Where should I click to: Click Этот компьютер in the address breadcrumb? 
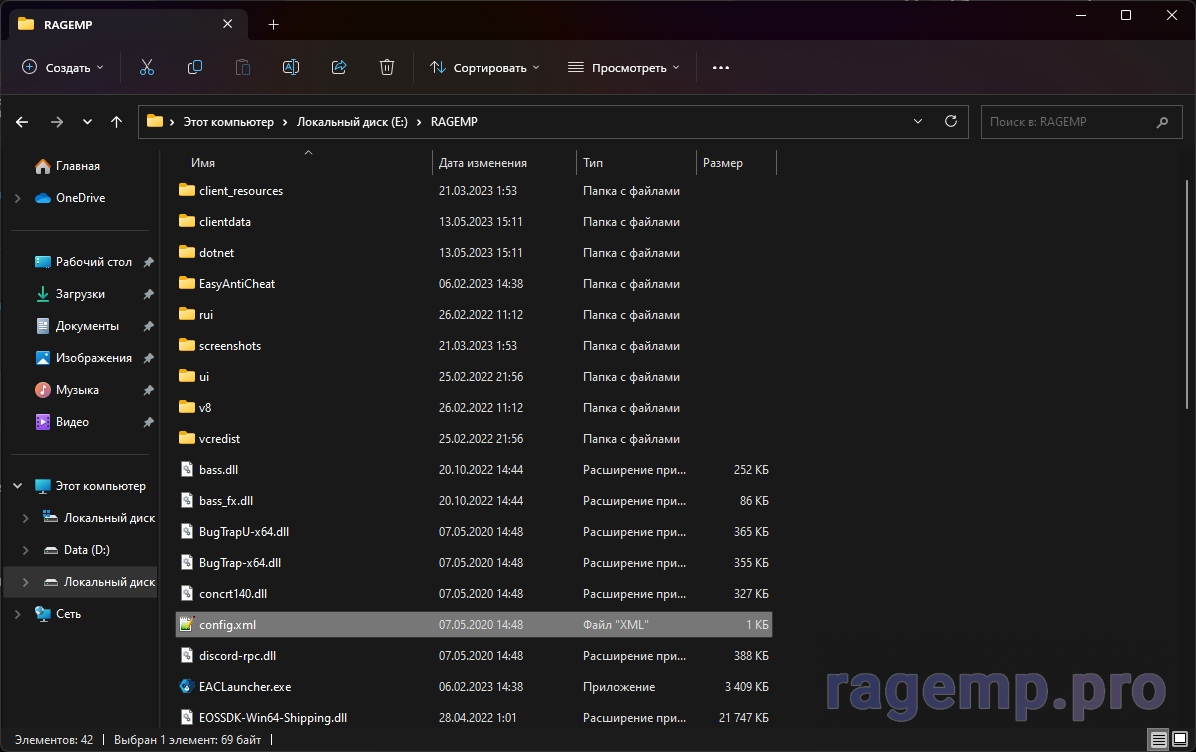tap(228, 122)
